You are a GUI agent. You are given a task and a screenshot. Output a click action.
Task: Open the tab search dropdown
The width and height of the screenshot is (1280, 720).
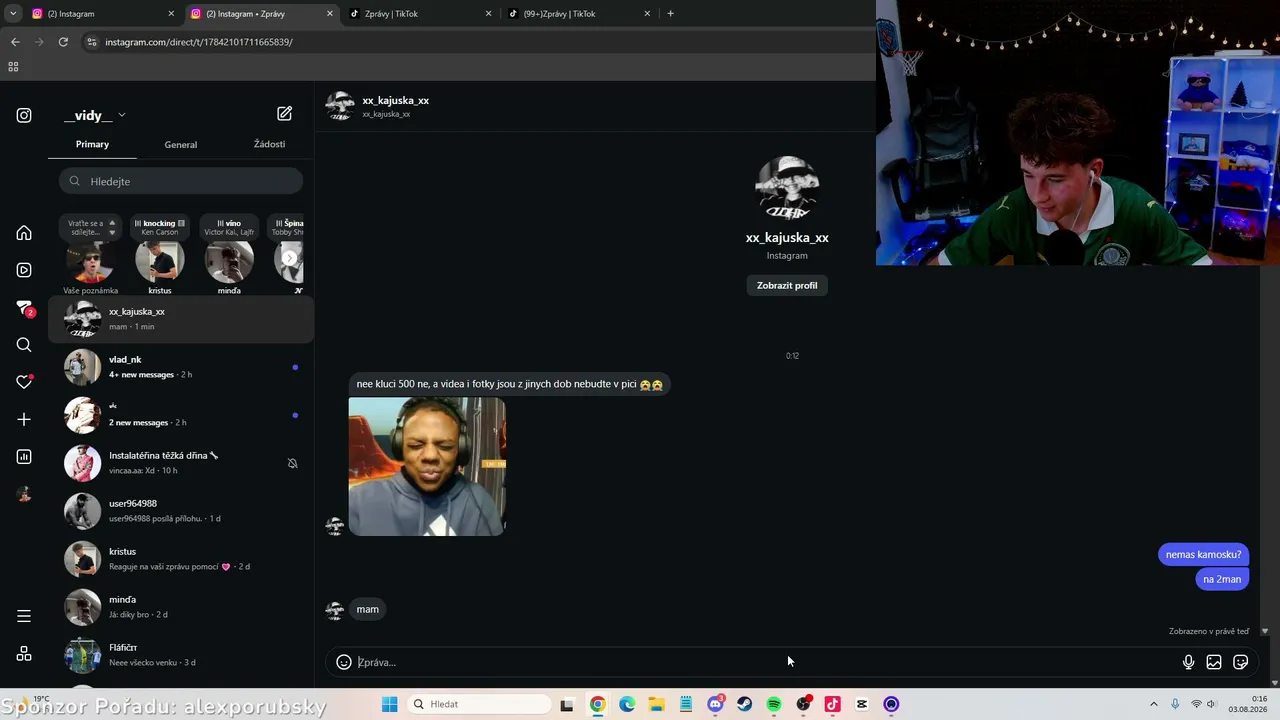point(13,14)
